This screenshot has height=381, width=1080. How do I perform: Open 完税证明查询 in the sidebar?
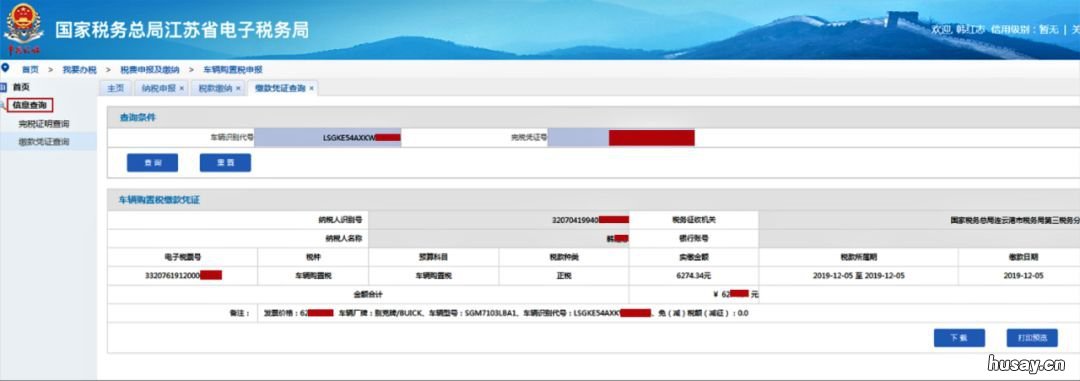pos(43,124)
